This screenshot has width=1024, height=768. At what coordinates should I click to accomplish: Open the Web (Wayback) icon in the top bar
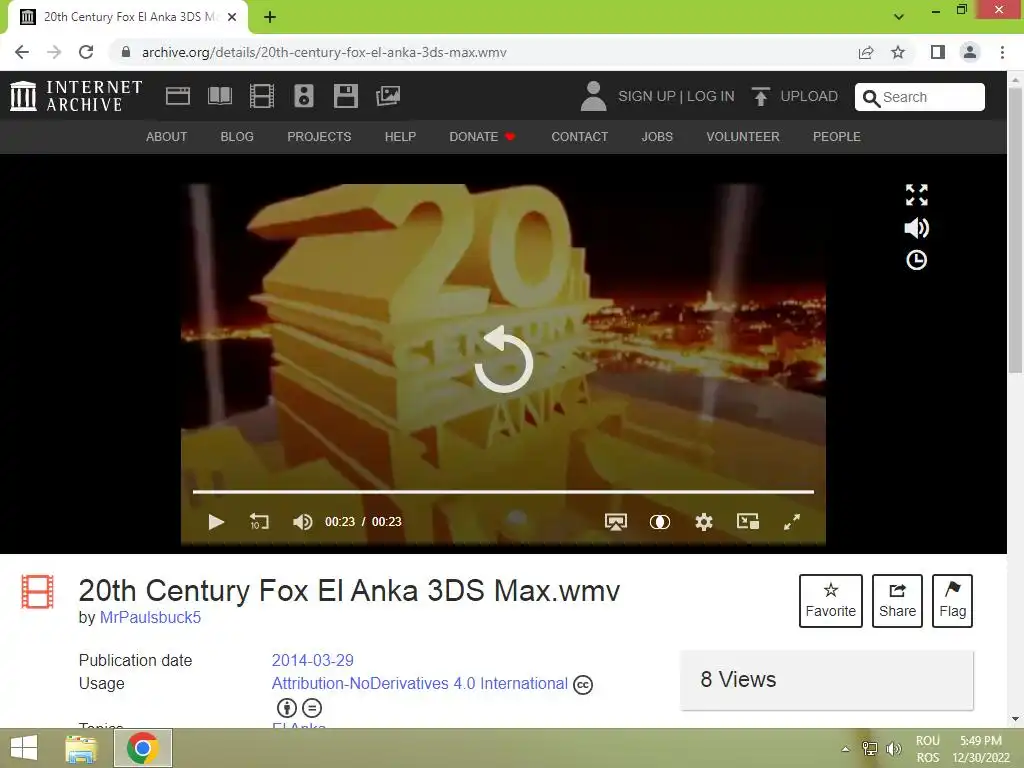[x=178, y=96]
